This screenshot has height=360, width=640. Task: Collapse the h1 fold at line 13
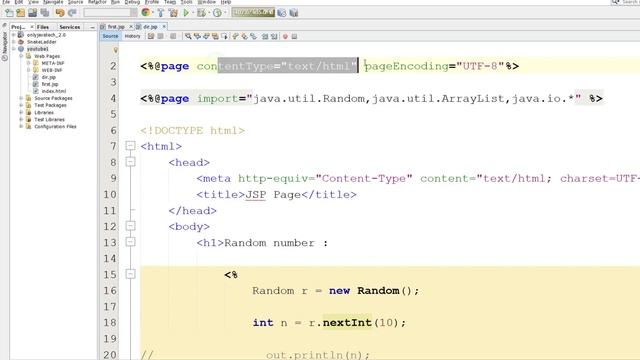click(130, 242)
